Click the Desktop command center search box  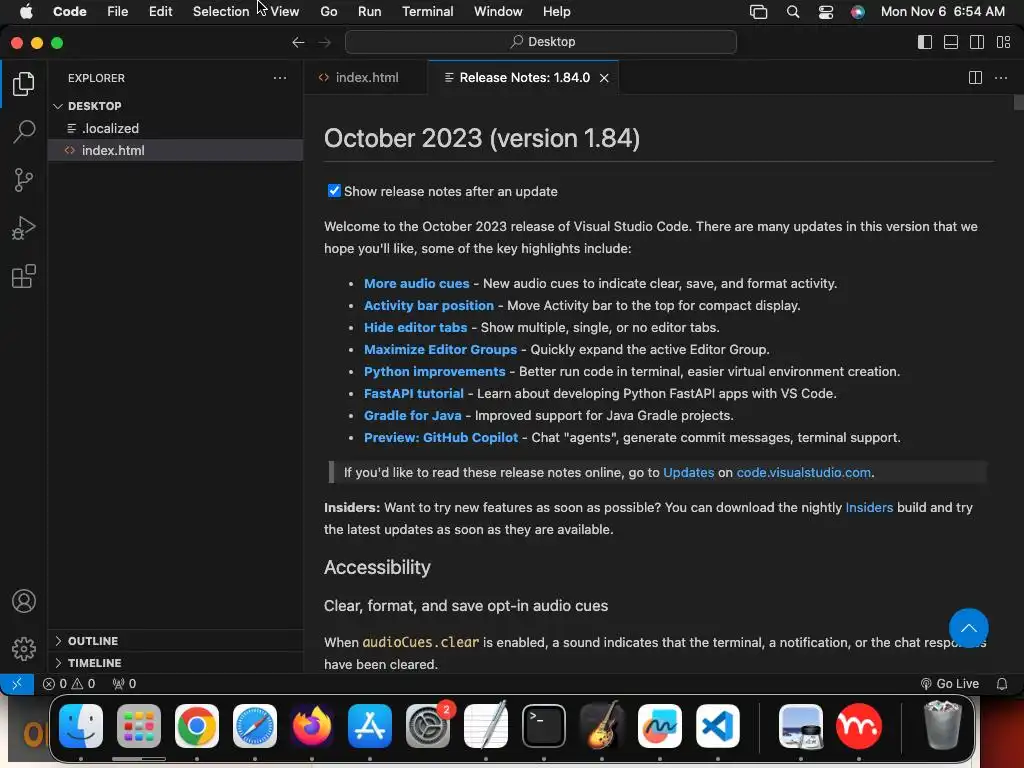coord(541,42)
